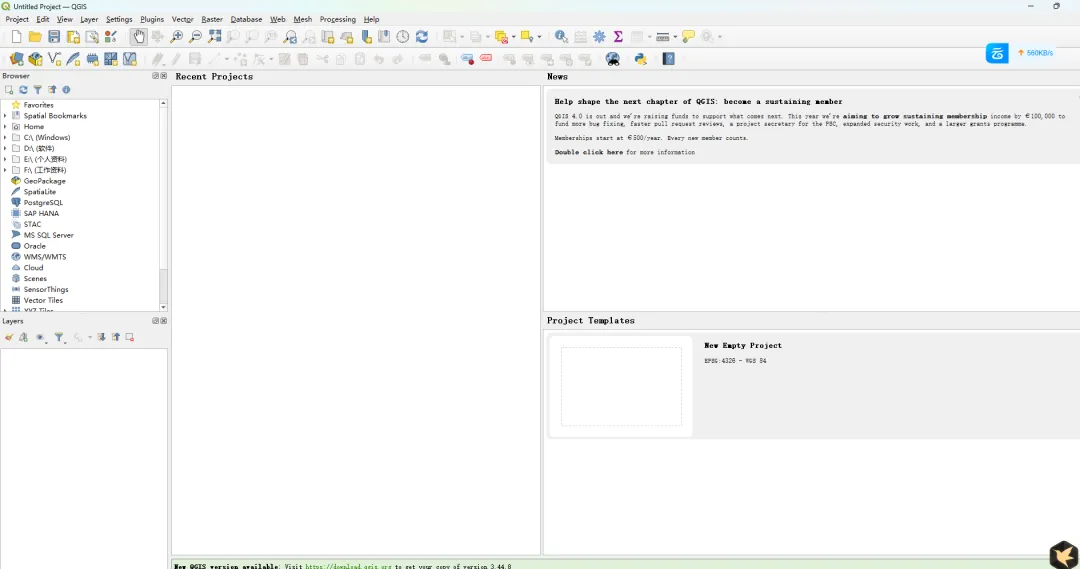This screenshot has height=569, width=1080.
Task: Close the Layers panel
Action: [x=163, y=321]
